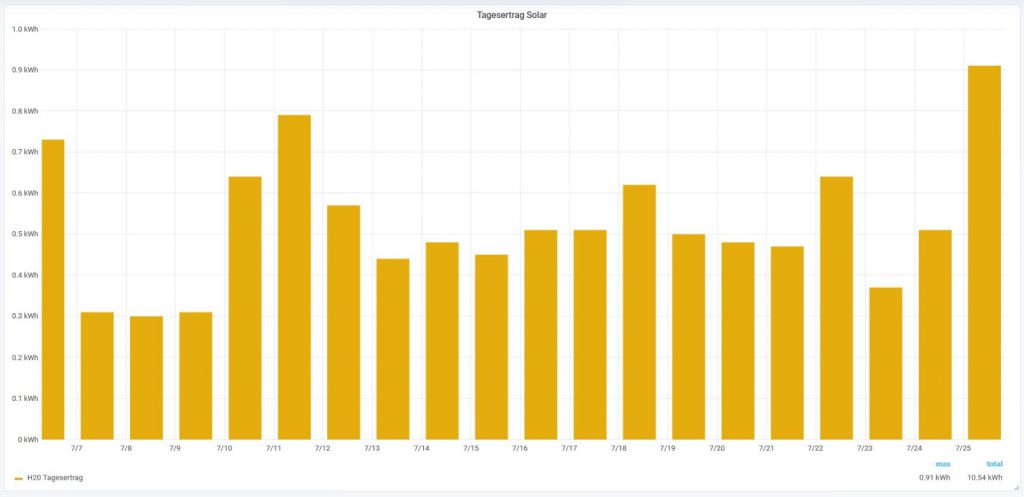Click the 7/16 x-axis date label

(x=519, y=448)
